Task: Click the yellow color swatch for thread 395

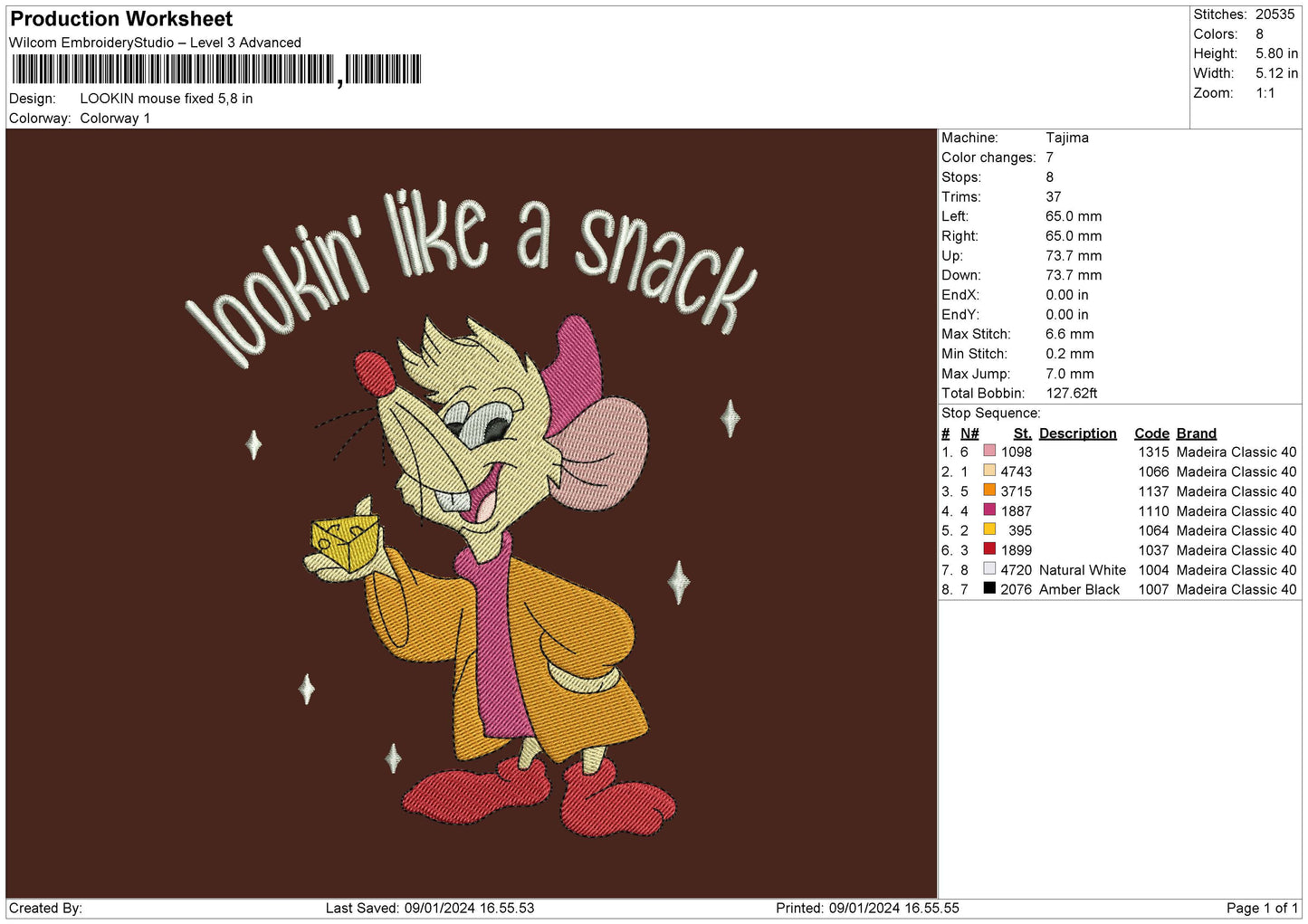Action: click(x=989, y=529)
